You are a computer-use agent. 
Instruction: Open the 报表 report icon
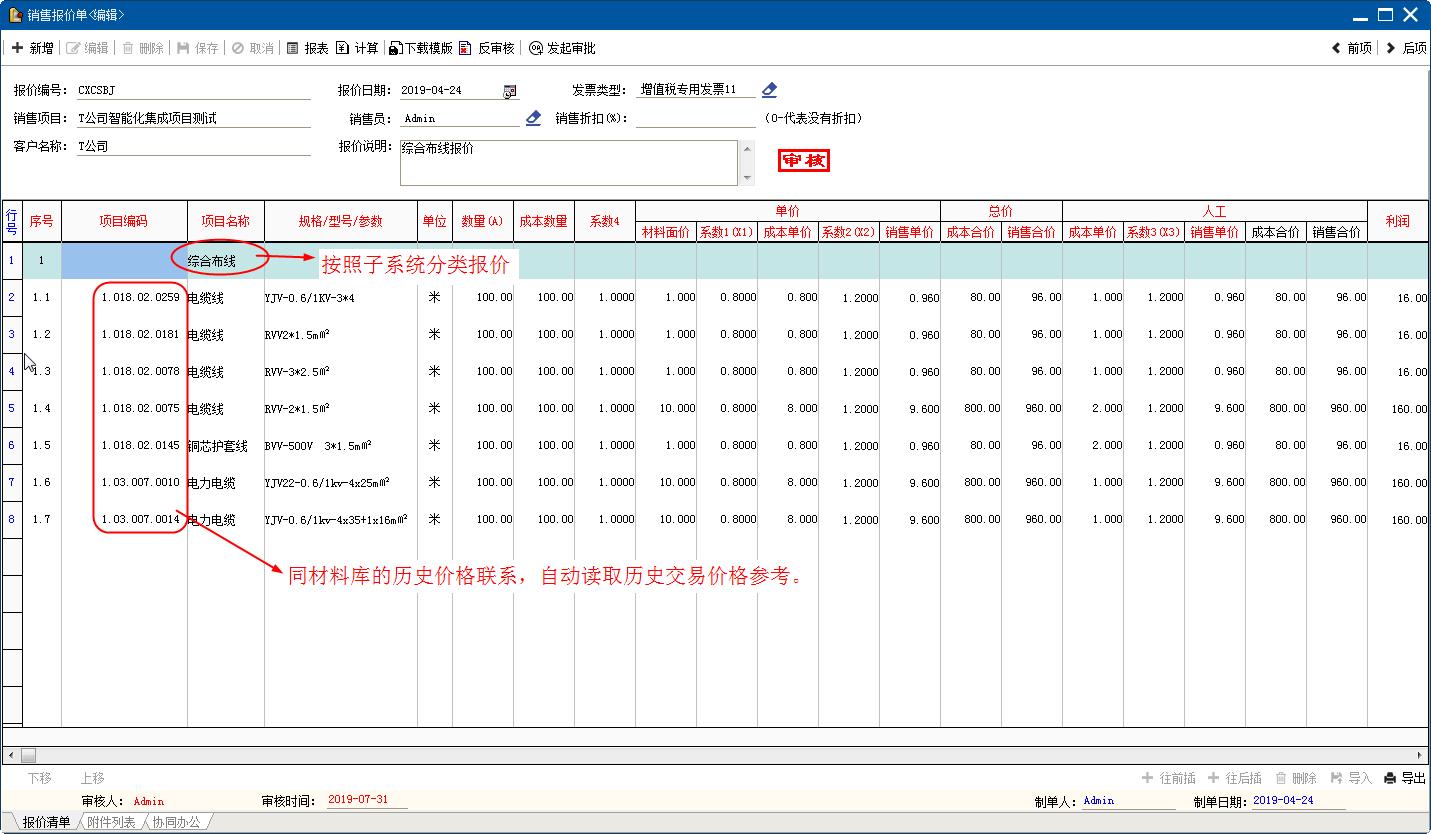click(293, 48)
